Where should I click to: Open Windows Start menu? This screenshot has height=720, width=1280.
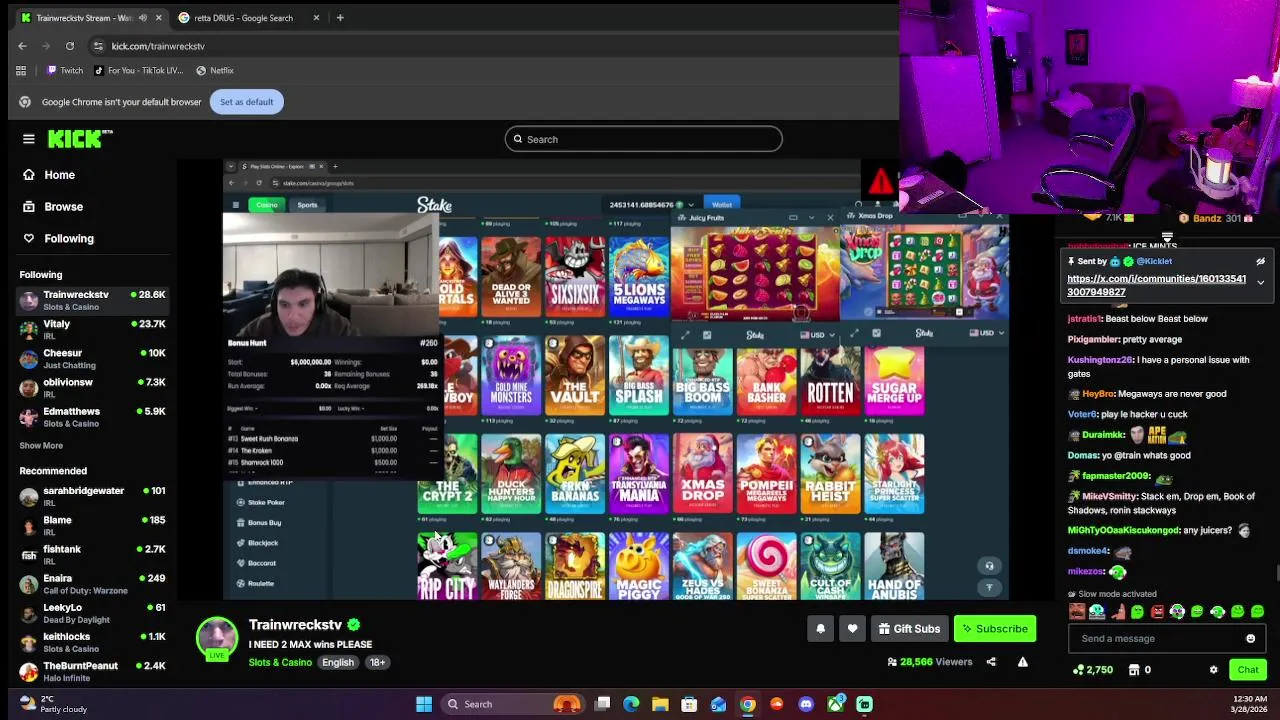424,704
